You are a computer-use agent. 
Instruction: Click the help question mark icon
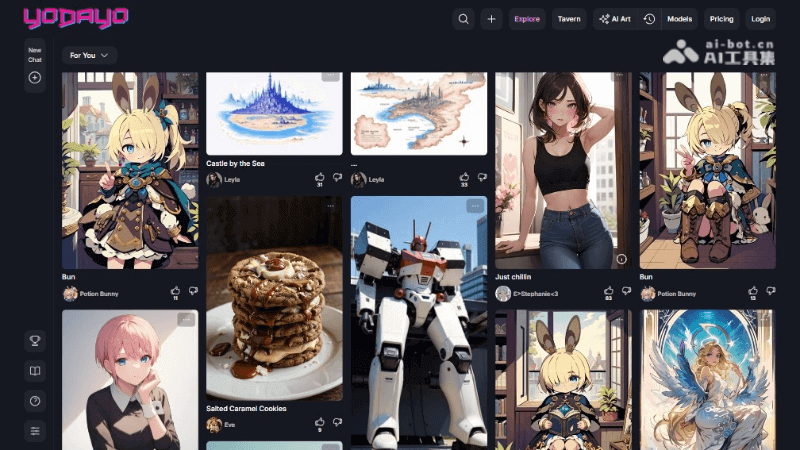click(x=35, y=401)
